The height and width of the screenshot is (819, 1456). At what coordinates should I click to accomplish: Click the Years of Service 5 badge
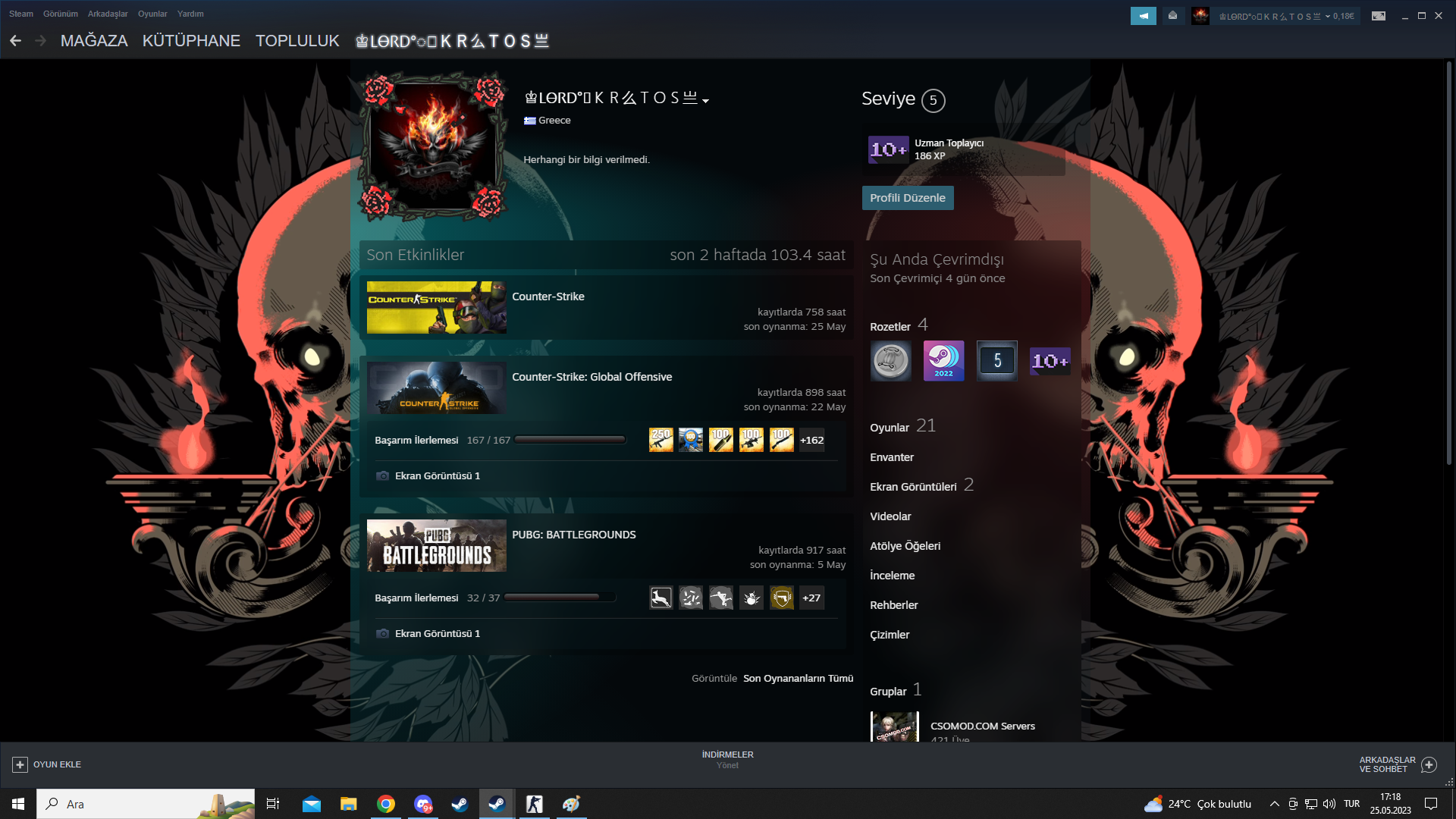point(996,361)
